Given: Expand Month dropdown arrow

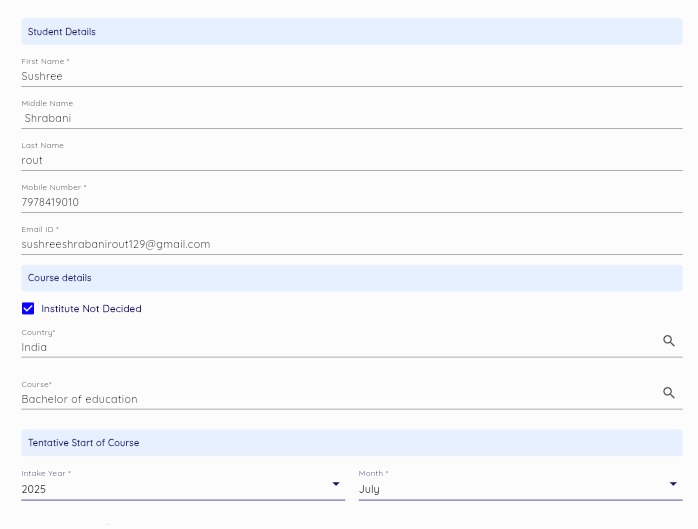Looking at the screenshot, I should (x=672, y=484).
